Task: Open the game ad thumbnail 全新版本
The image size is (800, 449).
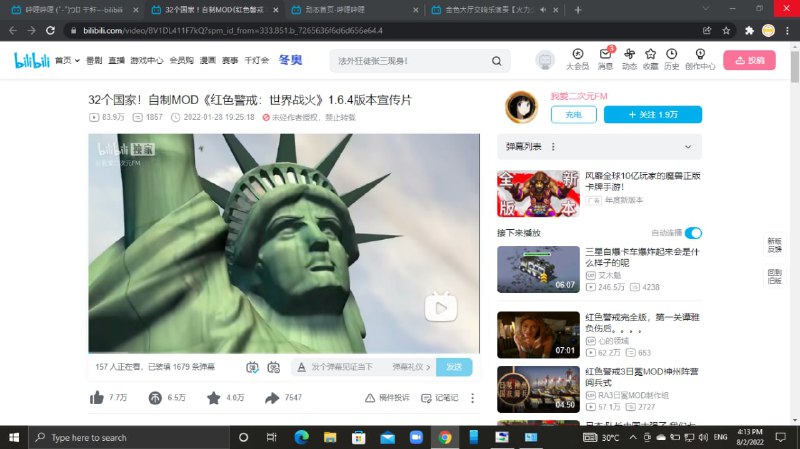Action: click(538, 194)
